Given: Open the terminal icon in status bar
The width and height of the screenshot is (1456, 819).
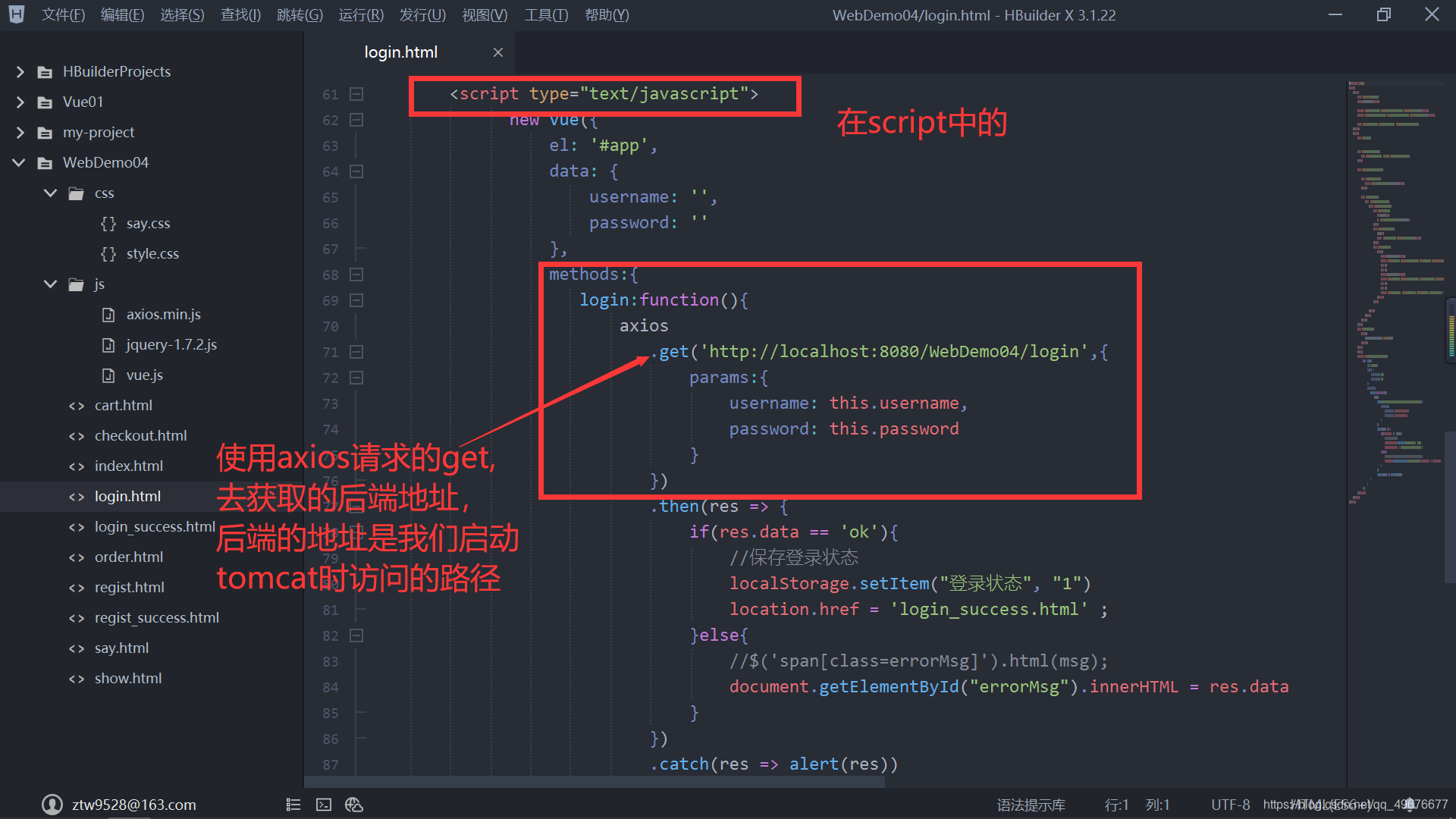Looking at the screenshot, I should coord(324,805).
